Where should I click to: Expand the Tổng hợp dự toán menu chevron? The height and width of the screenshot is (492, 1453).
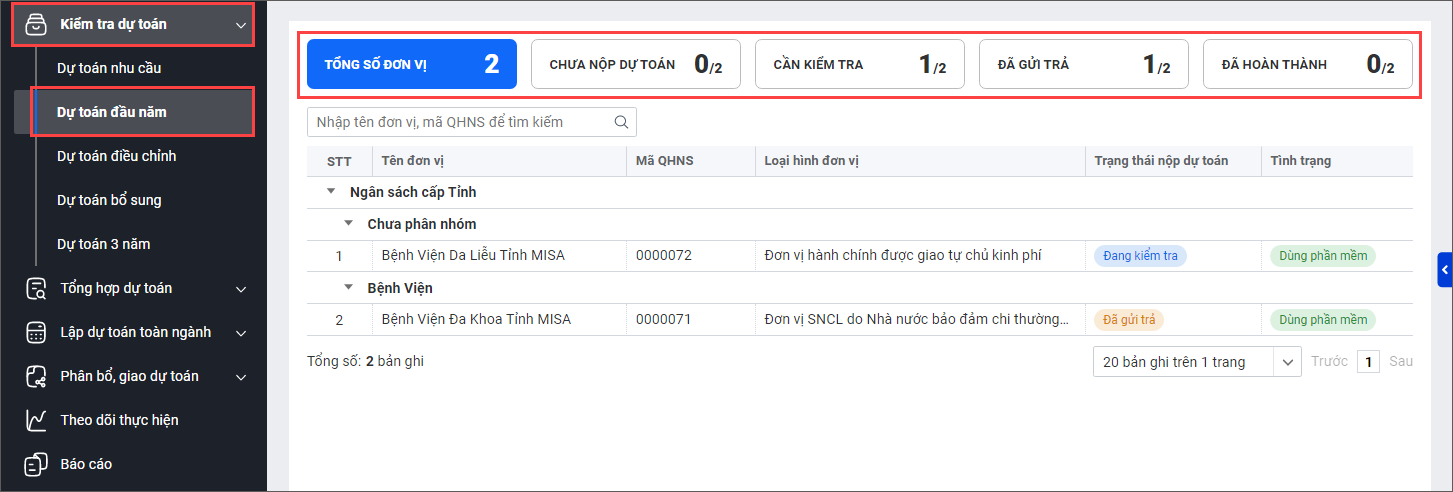pyautogui.click(x=240, y=289)
